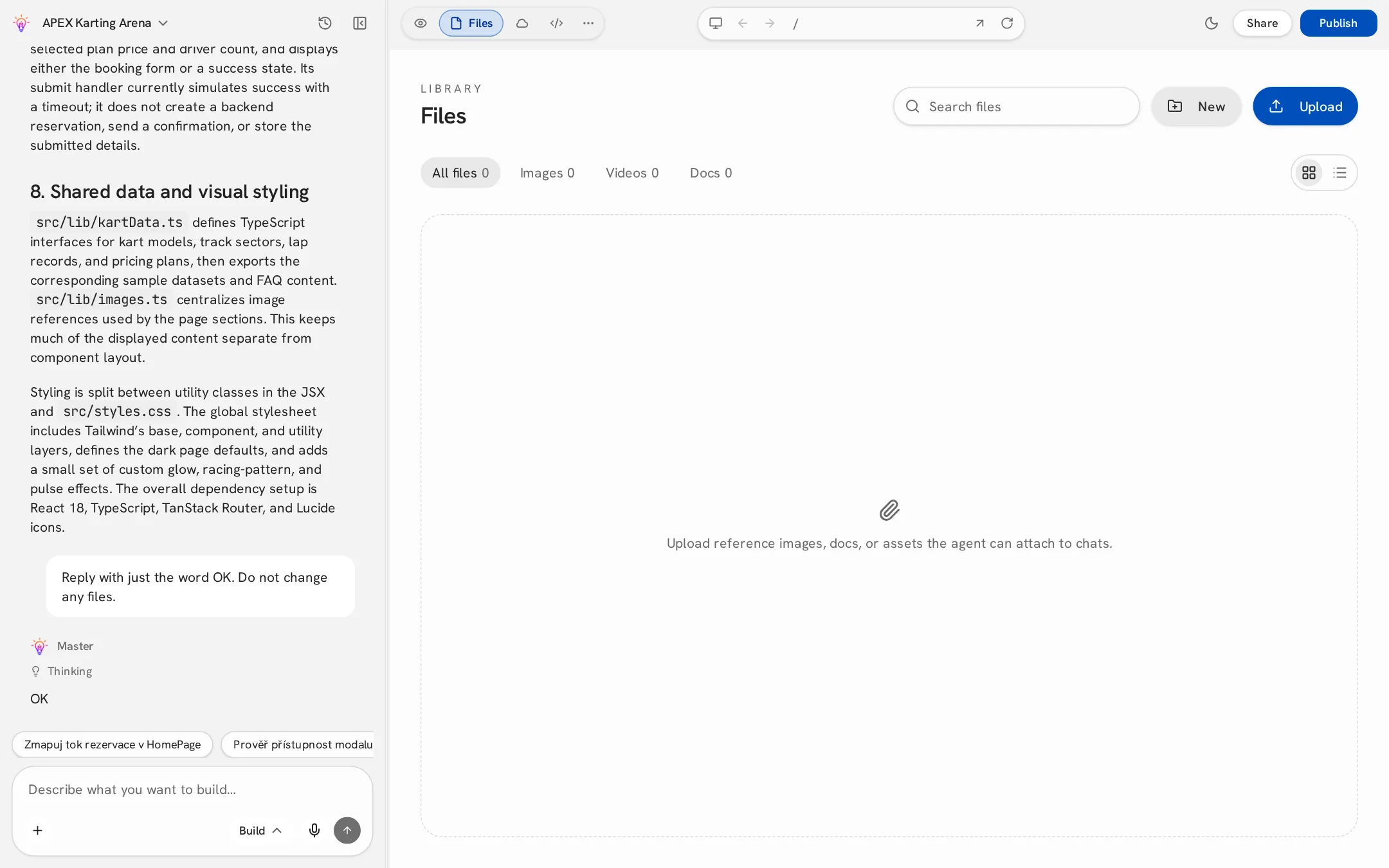This screenshot has height=868, width=1389.
Task: Switch to list view layout
Action: click(1339, 172)
